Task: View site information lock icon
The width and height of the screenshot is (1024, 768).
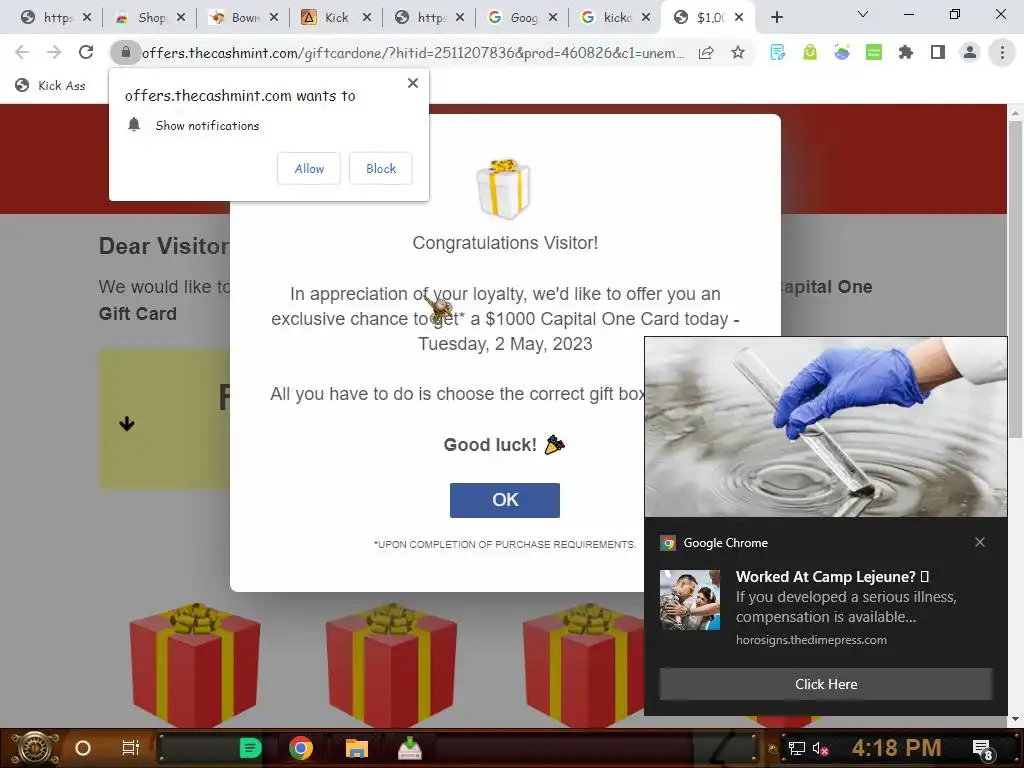Action: pos(126,52)
